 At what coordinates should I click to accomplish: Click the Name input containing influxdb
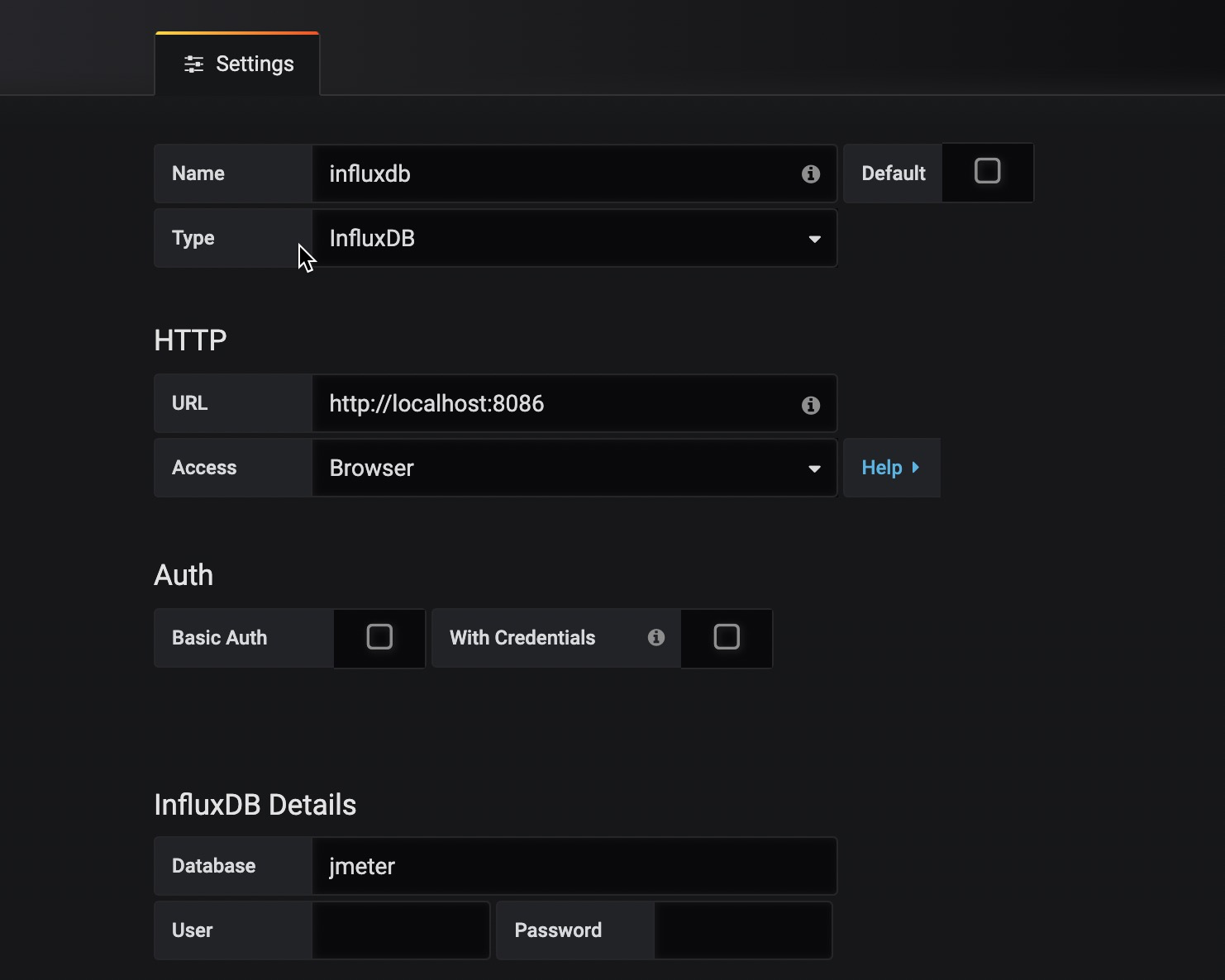tap(574, 174)
